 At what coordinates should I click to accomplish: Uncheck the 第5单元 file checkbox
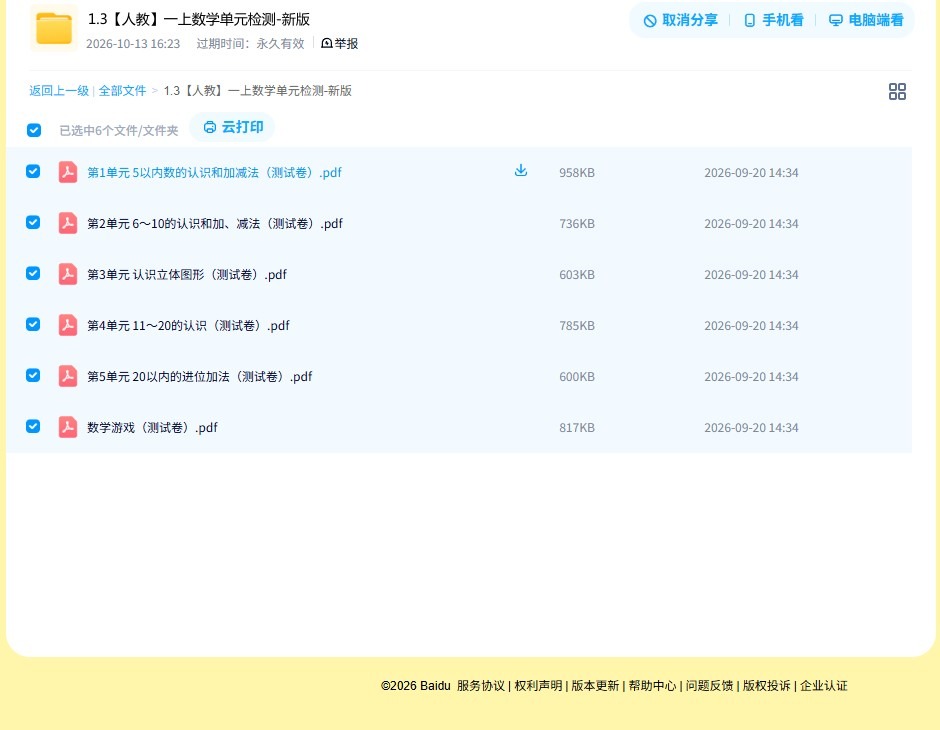[x=33, y=375]
